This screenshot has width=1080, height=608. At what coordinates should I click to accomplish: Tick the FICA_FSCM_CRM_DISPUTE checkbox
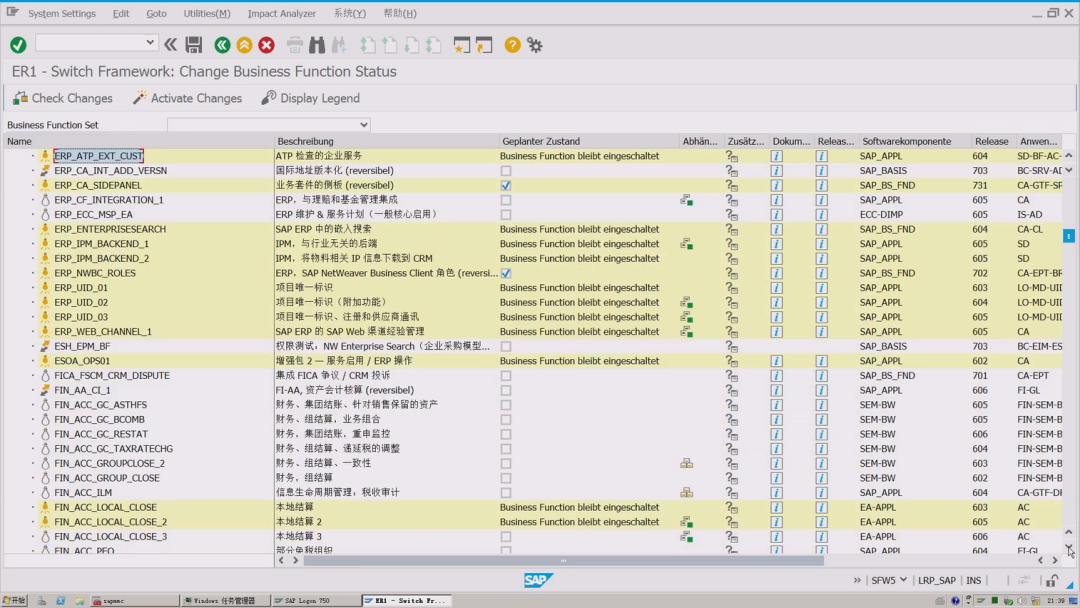(x=506, y=376)
